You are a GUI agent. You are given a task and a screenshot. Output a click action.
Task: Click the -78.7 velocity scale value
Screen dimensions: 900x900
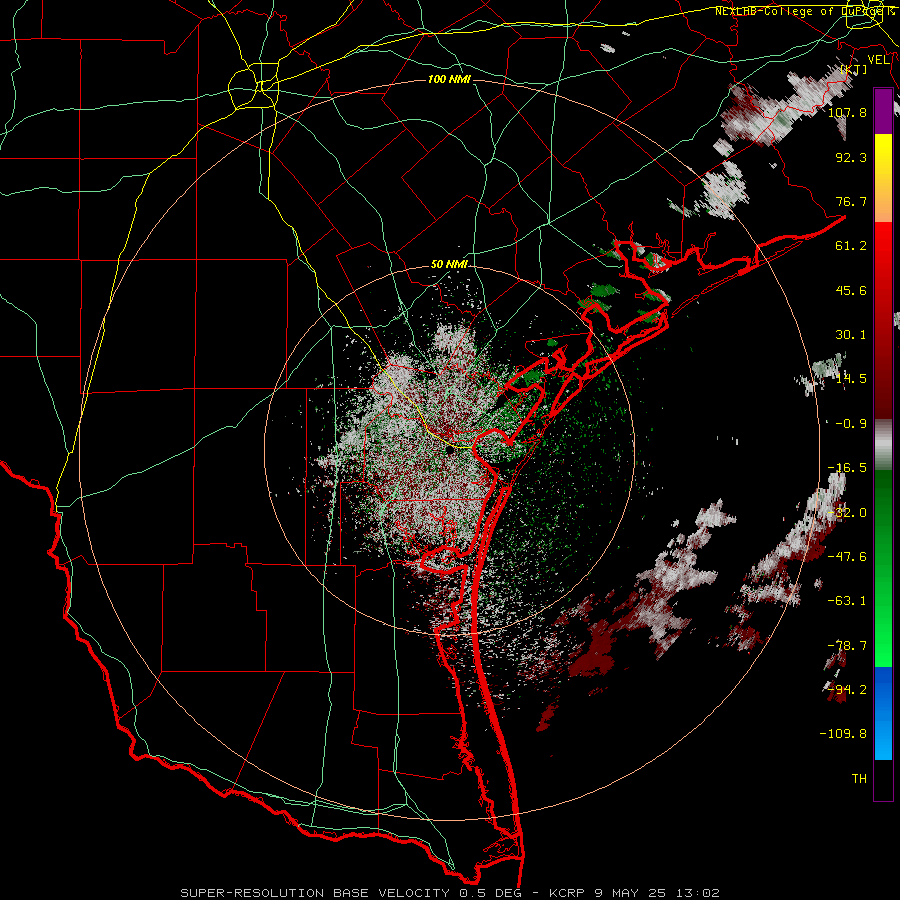pyautogui.click(x=847, y=646)
